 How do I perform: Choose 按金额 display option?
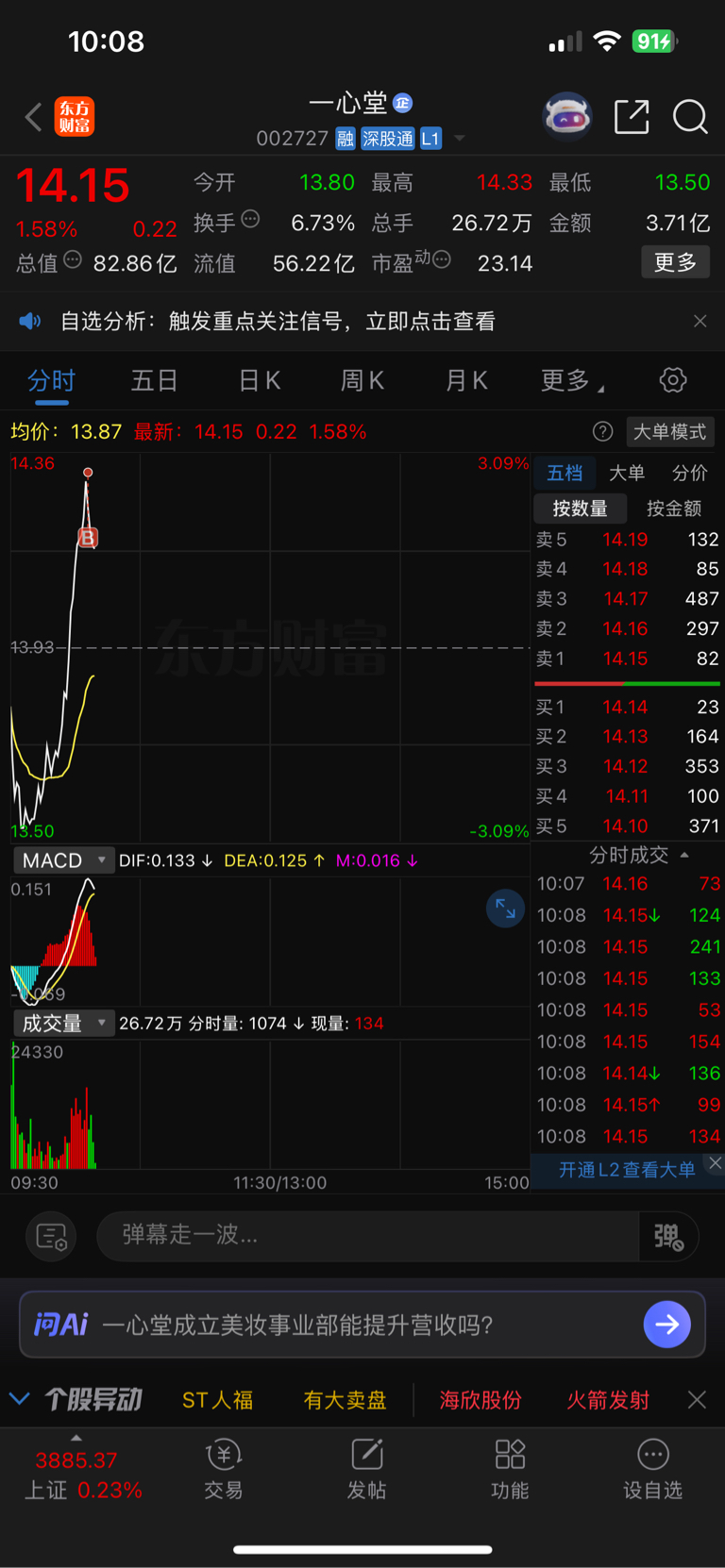674,509
